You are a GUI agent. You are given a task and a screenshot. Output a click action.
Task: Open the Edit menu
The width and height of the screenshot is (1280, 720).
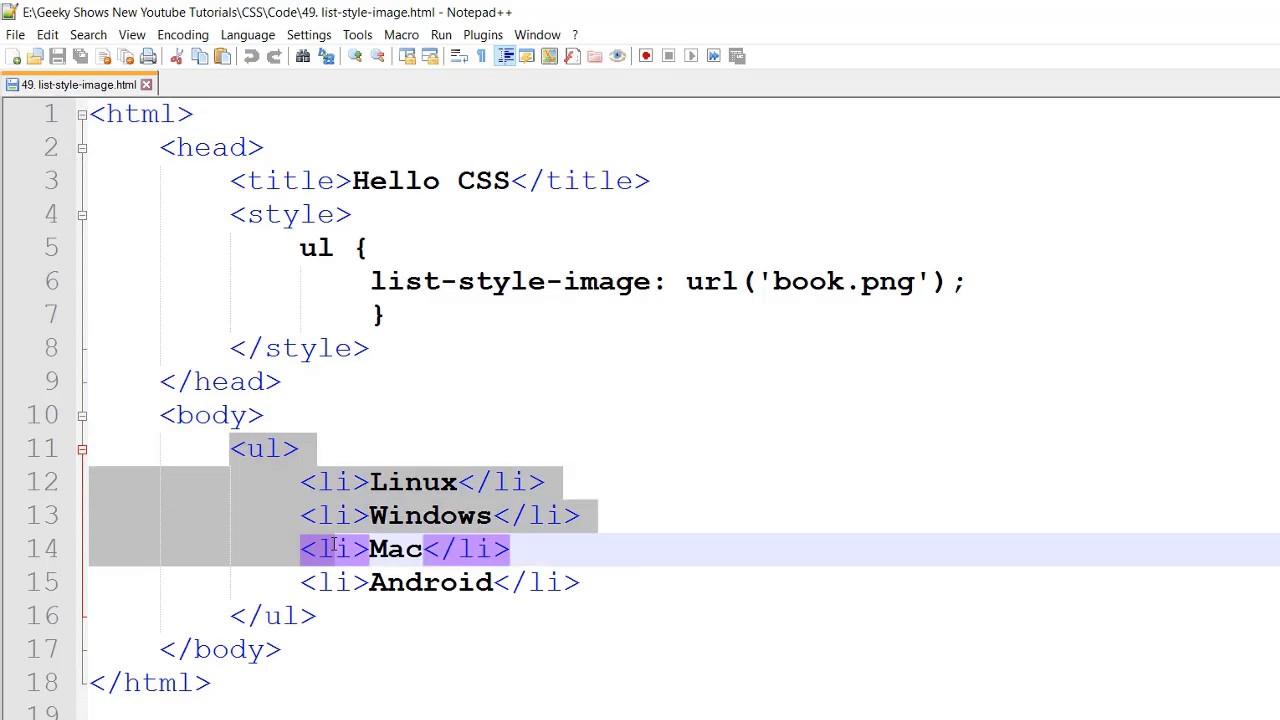tap(47, 35)
